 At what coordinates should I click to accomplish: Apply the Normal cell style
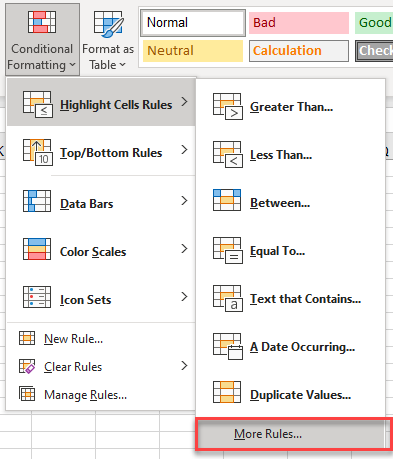point(193,23)
